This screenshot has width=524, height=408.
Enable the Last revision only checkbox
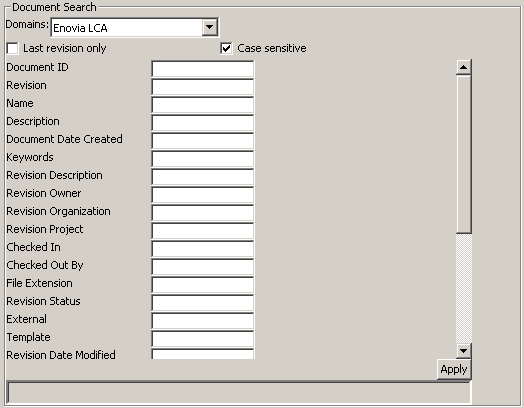12,48
